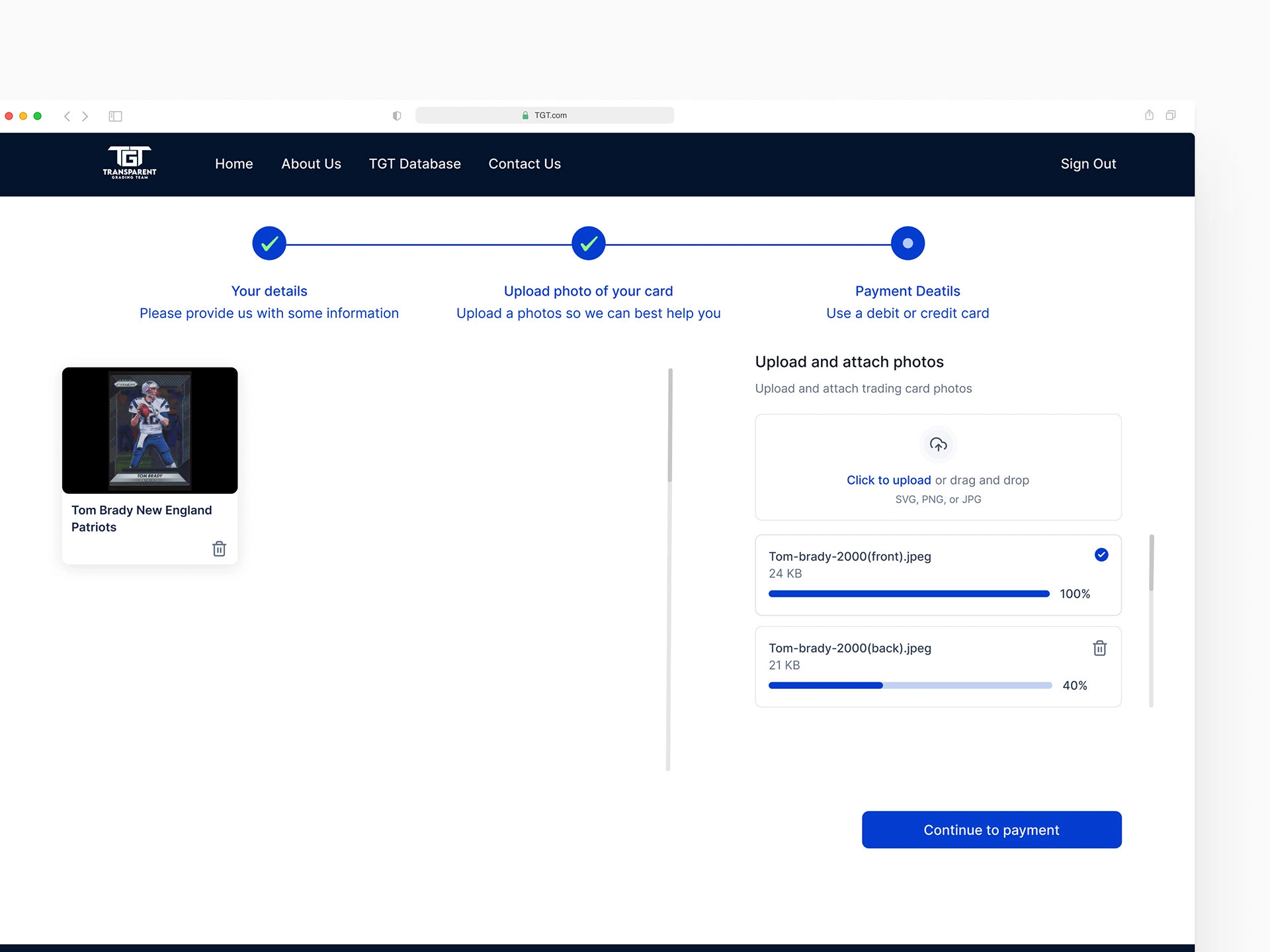The height and width of the screenshot is (952, 1270).
Task: Remove the Tom-brady-2000(back).jpeg upload
Action: click(x=1099, y=648)
